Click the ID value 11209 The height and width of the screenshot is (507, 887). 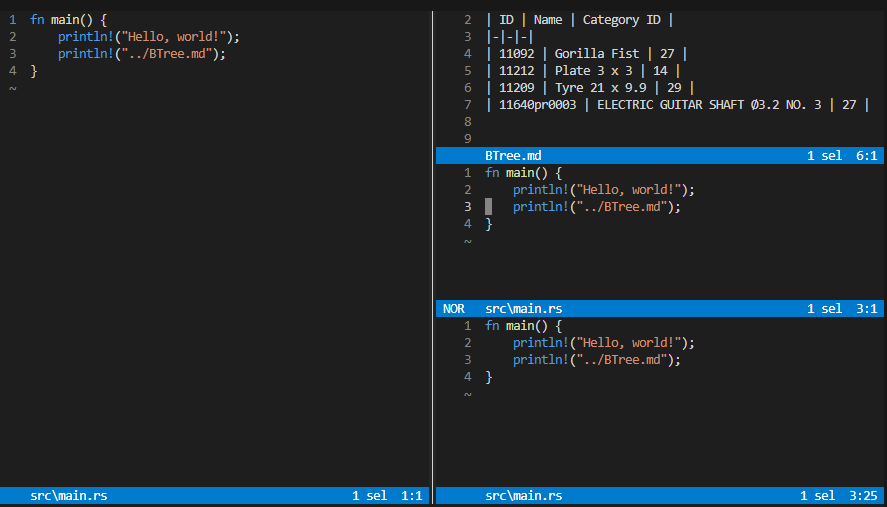click(x=516, y=88)
